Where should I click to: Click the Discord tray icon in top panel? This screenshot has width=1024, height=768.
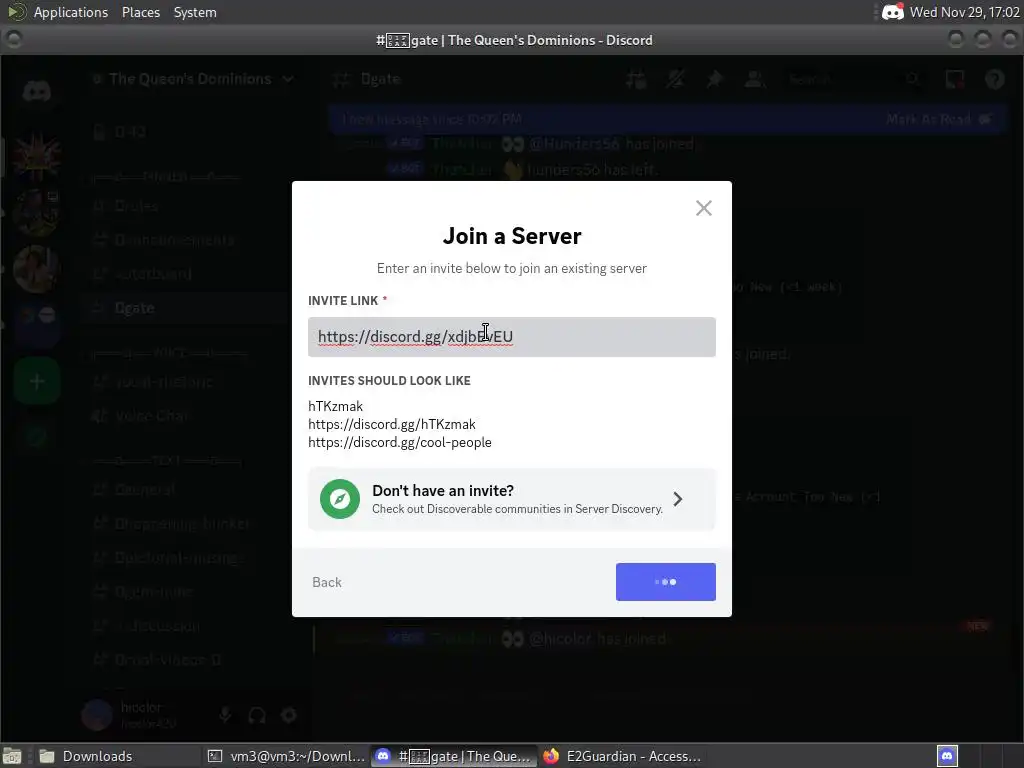point(892,12)
